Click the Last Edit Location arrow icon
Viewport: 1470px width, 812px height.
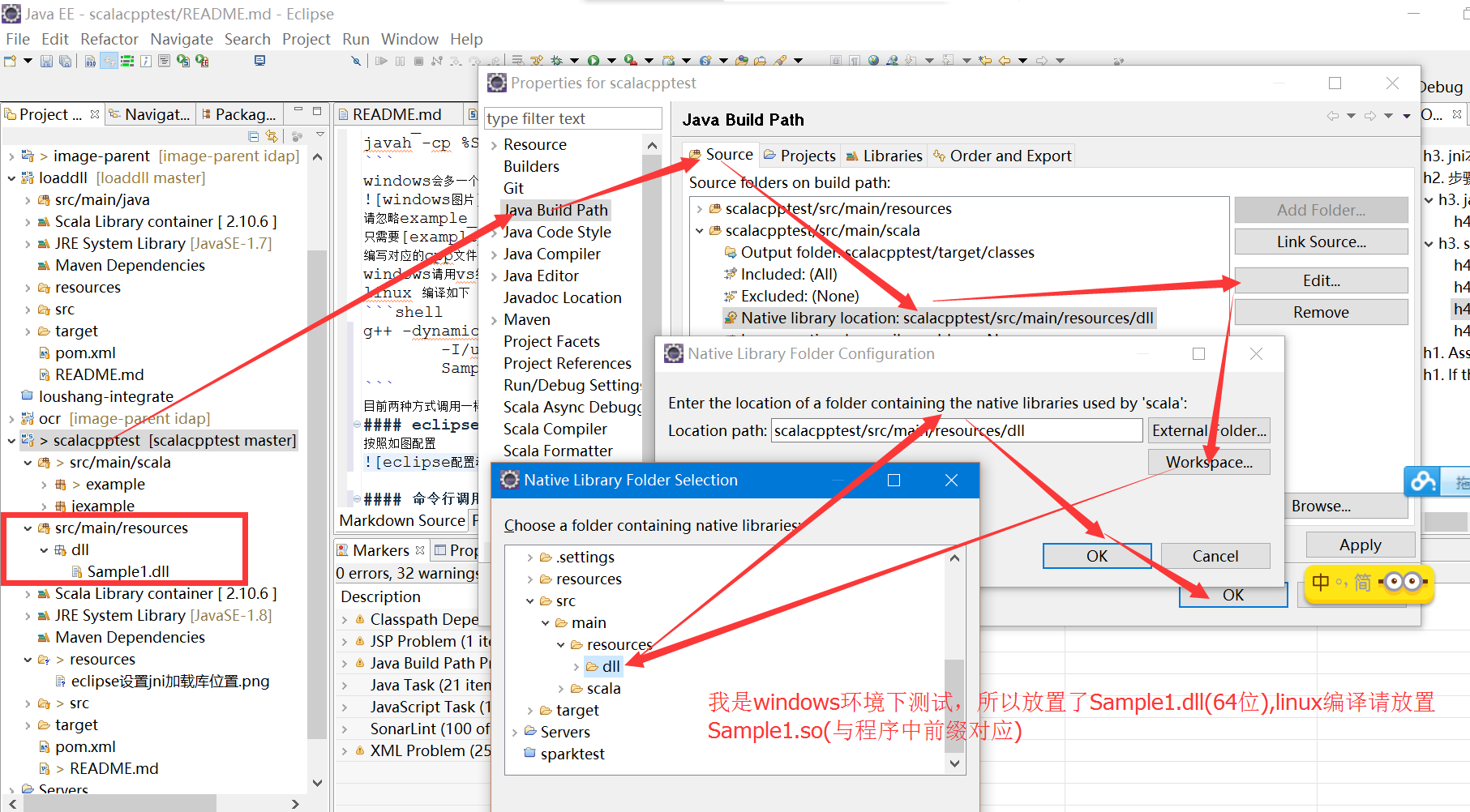(x=985, y=60)
